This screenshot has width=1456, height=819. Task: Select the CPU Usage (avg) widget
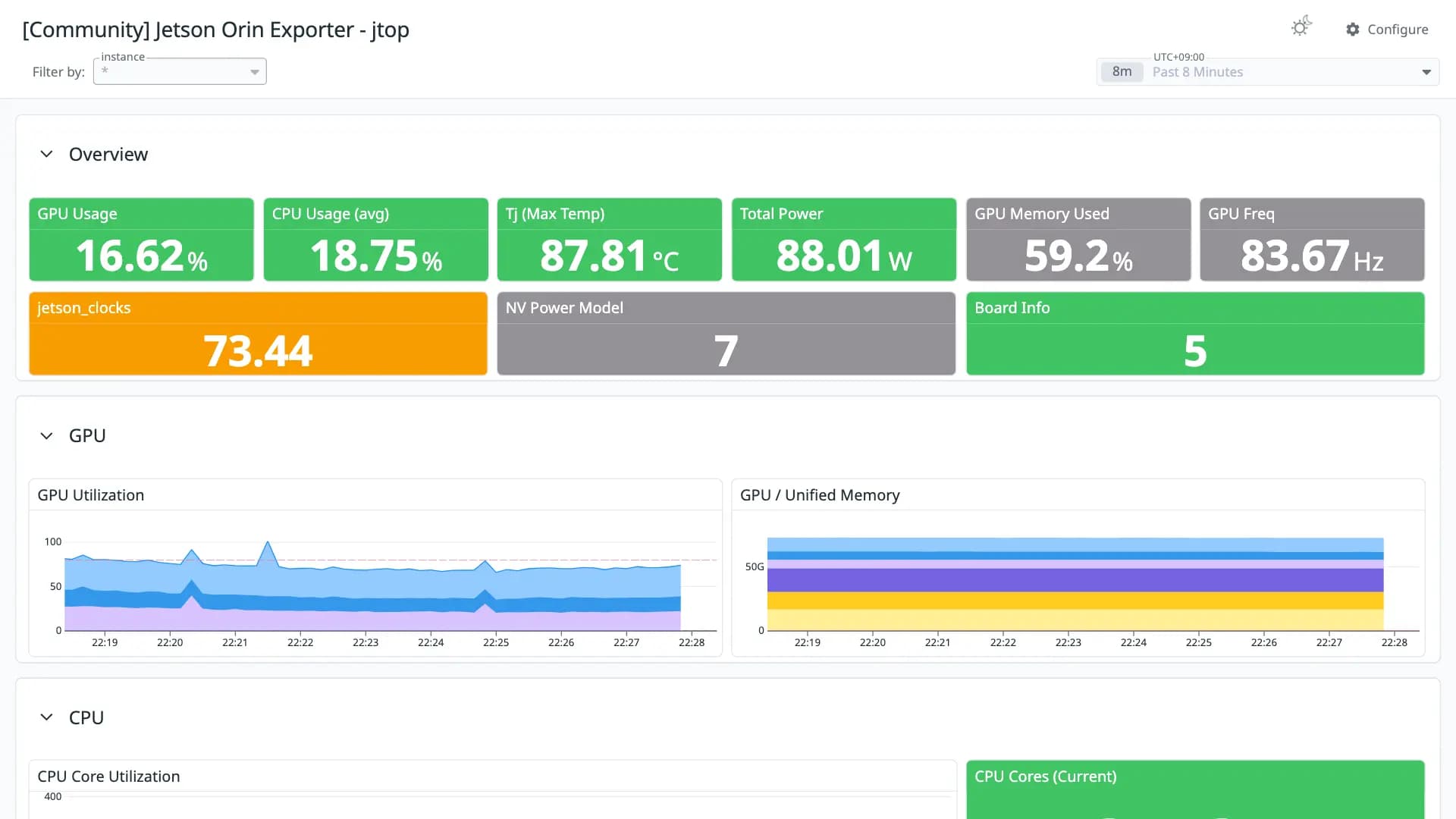(x=376, y=240)
